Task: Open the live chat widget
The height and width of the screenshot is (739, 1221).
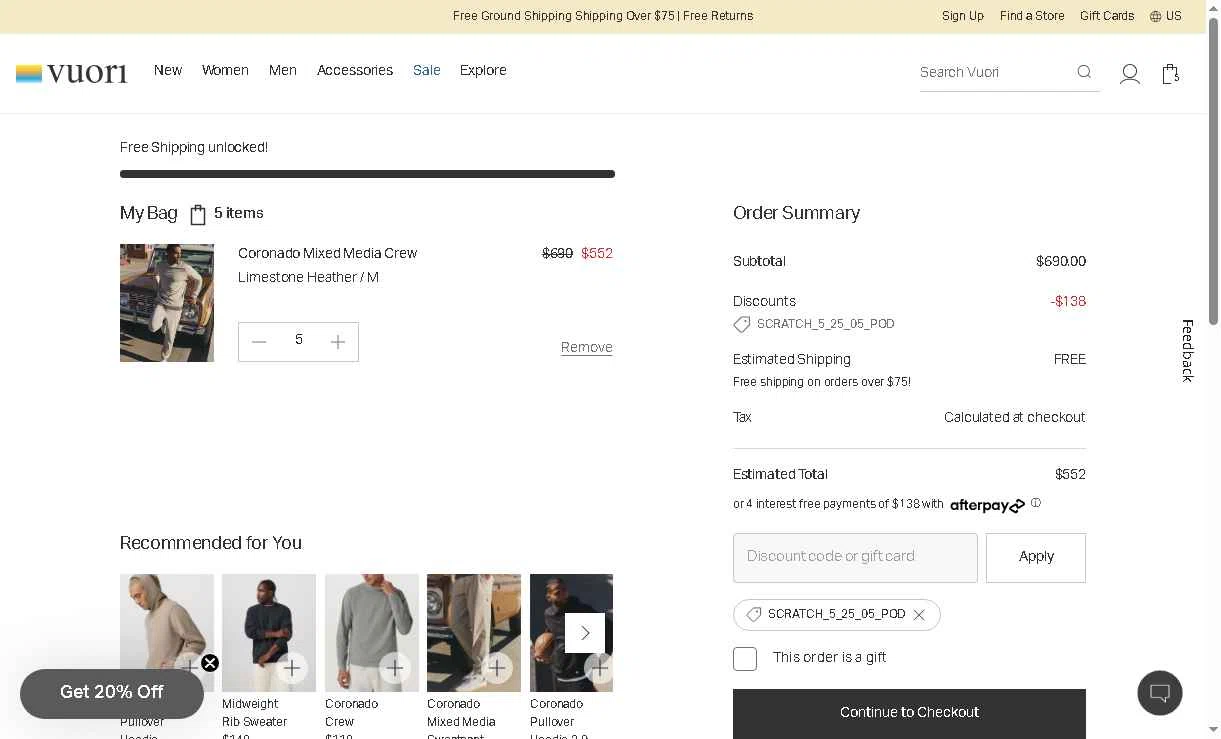Action: pyautogui.click(x=1160, y=692)
